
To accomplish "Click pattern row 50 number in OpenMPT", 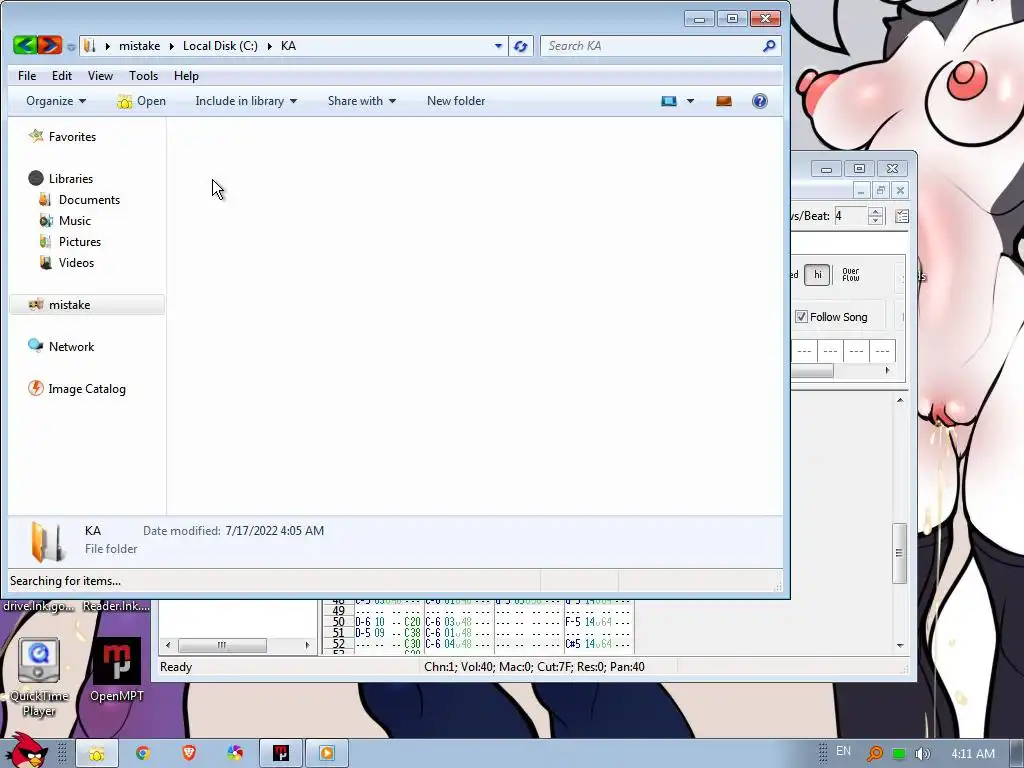I will click(338, 622).
